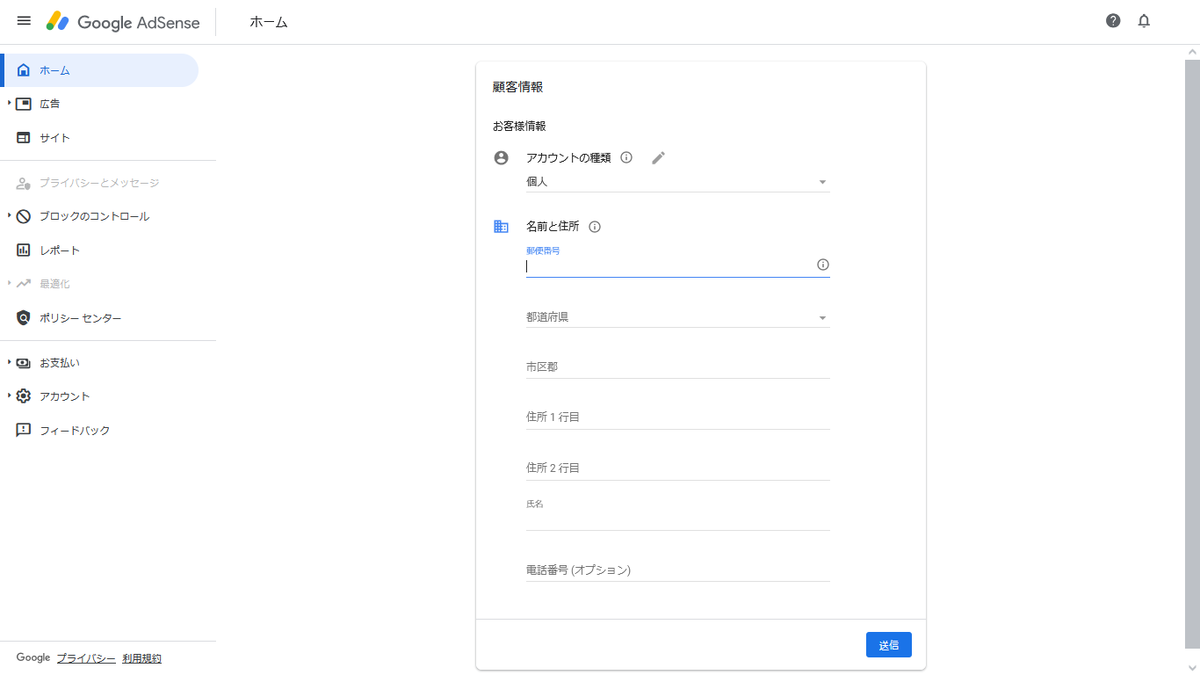
Task: Click the help question mark icon
Action: [x=1112, y=20]
